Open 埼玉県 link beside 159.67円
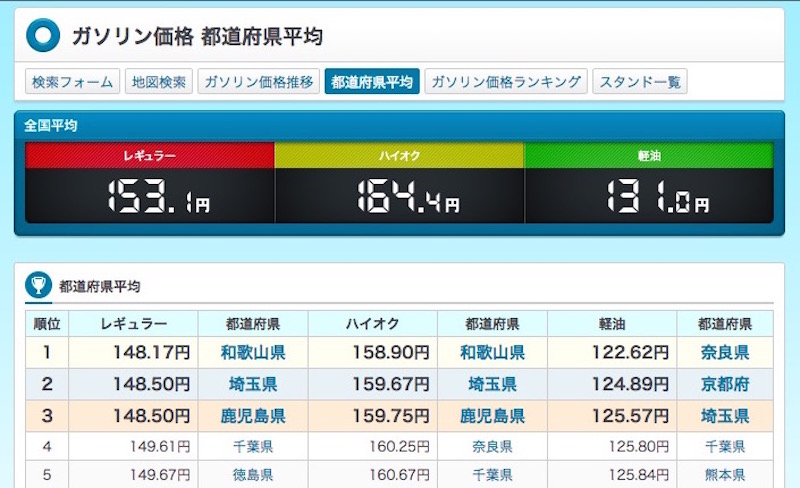 pos(492,384)
